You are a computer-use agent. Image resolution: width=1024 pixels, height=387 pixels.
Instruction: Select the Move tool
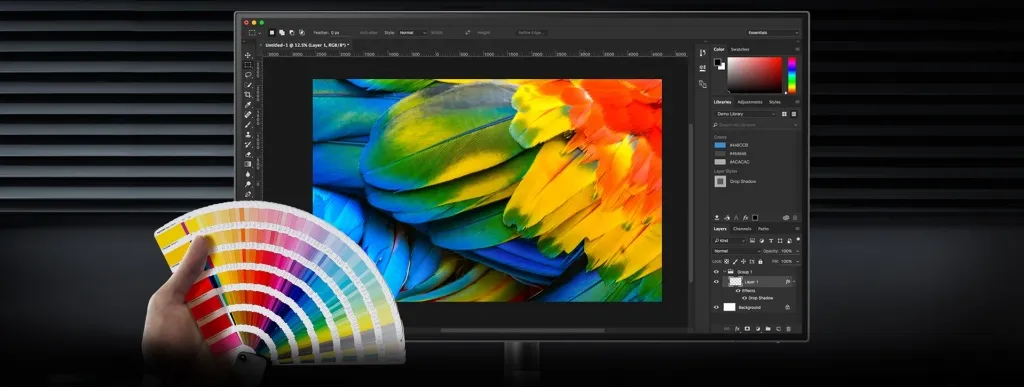(x=248, y=55)
